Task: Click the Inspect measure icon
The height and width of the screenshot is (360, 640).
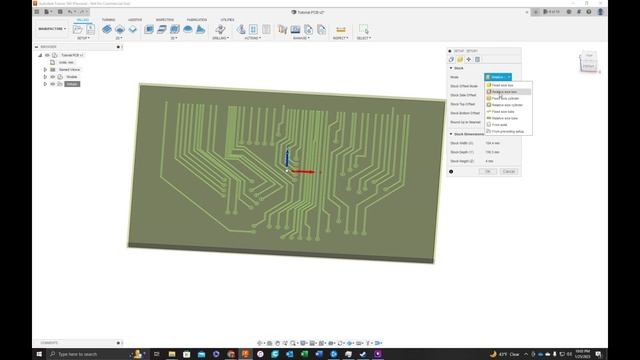Action: (341, 29)
